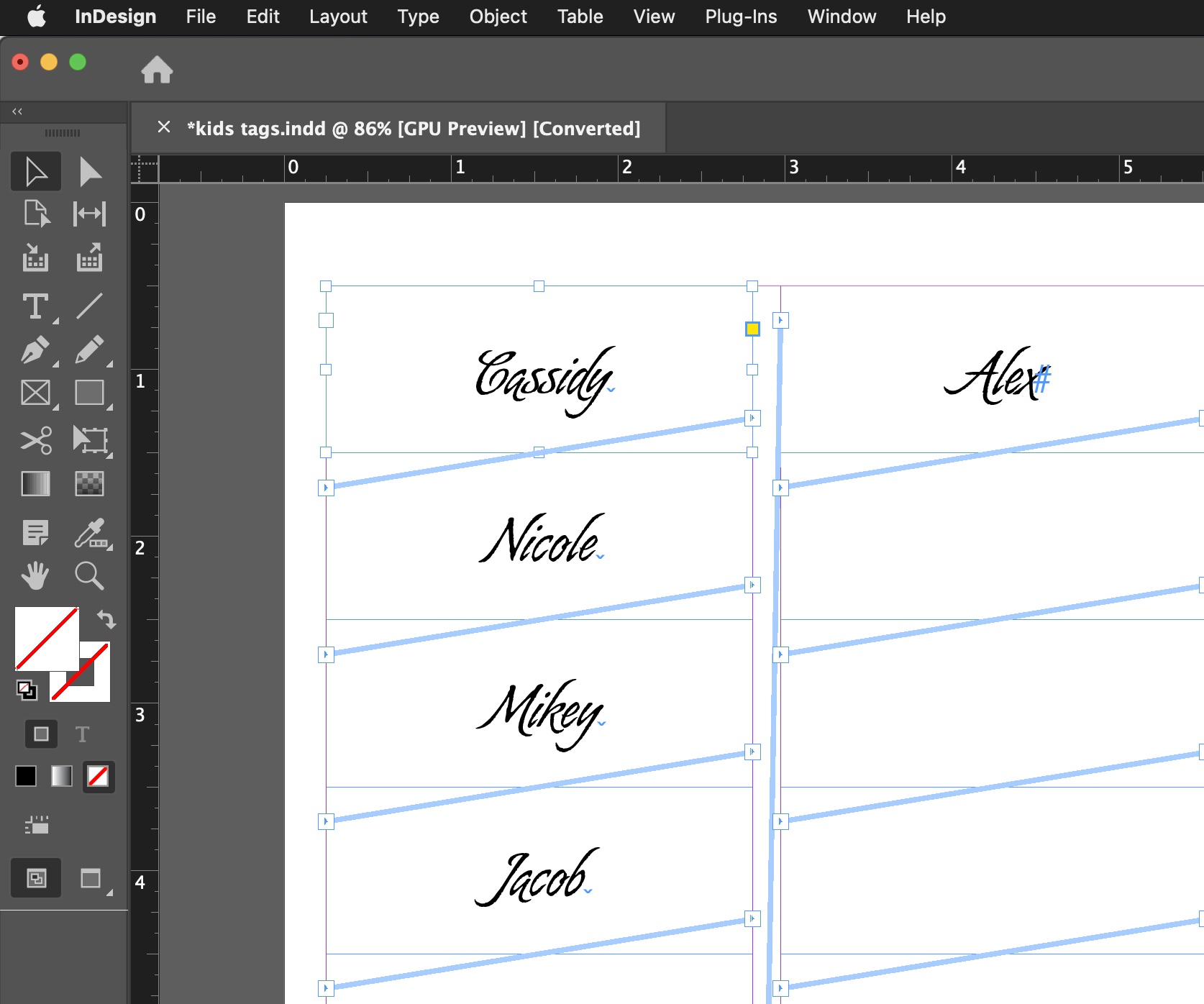This screenshot has height=1004, width=1204.
Task: Open the Gradient Swatch tool
Action: pos(35,484)
